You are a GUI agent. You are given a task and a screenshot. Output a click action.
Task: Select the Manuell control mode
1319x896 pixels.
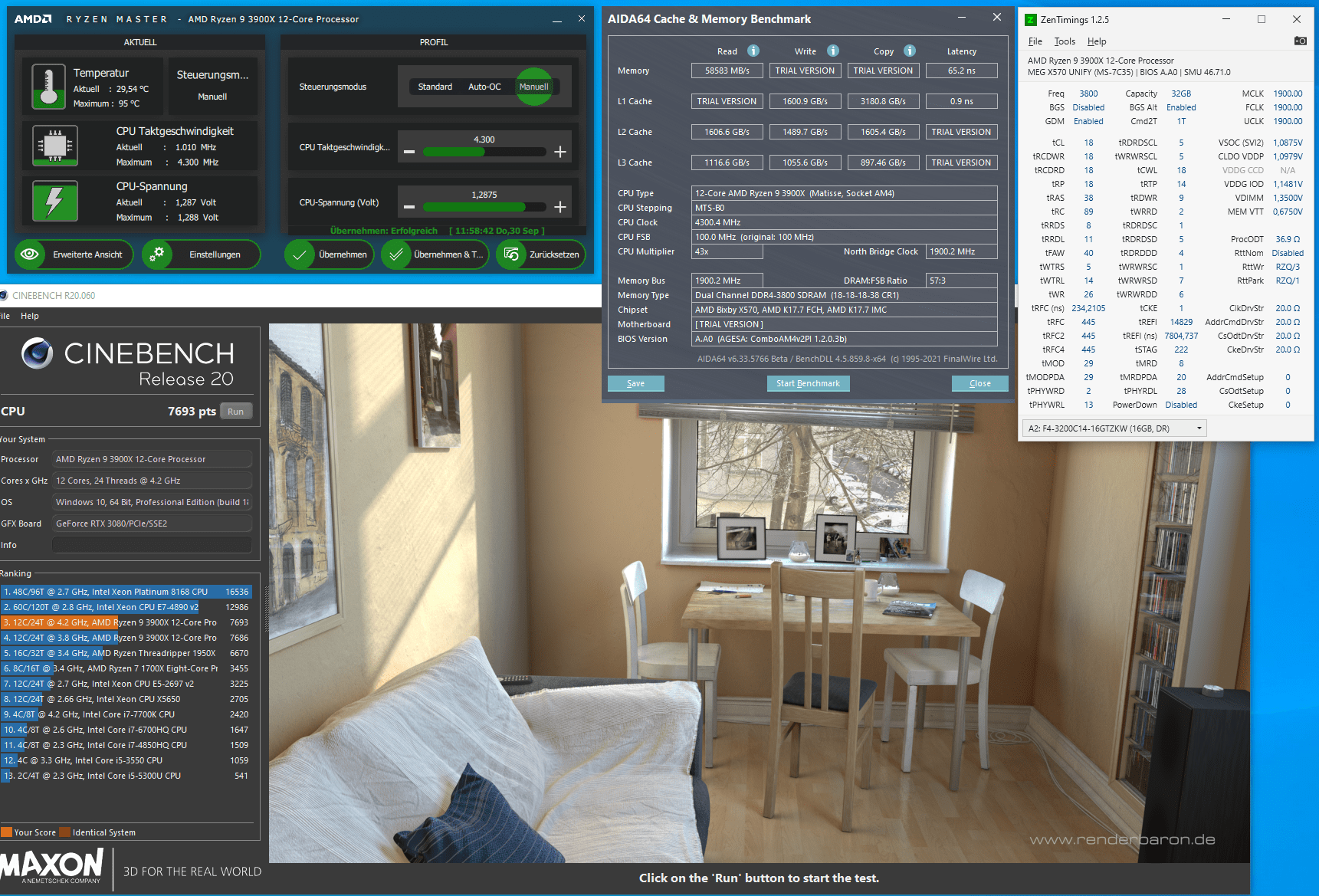tap(534, 87)
